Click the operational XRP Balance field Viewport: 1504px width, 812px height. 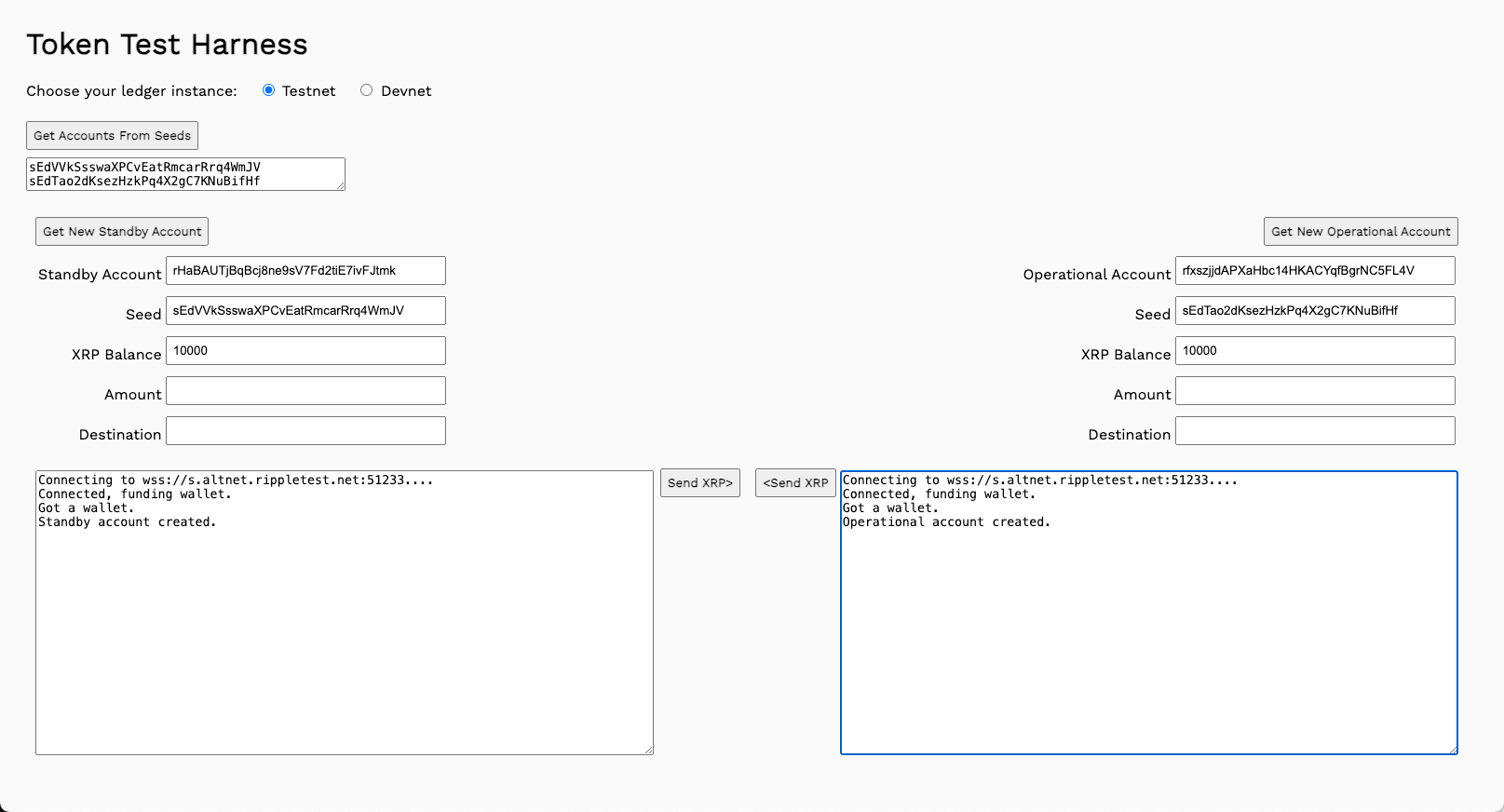[1315, 351]
